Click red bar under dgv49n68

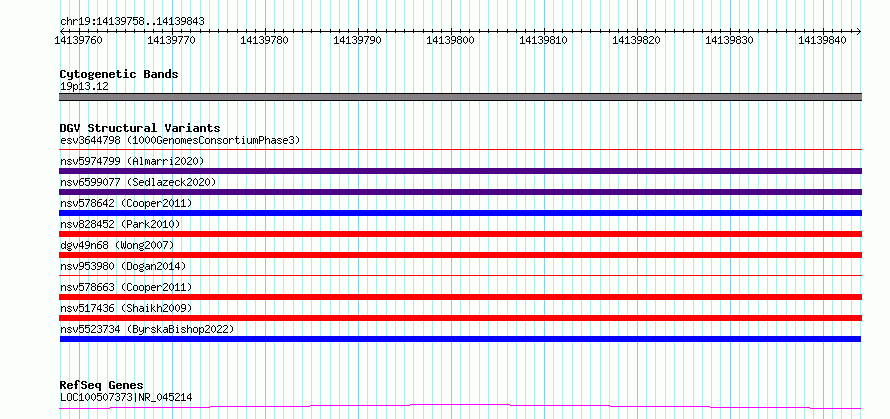[460, 255]
